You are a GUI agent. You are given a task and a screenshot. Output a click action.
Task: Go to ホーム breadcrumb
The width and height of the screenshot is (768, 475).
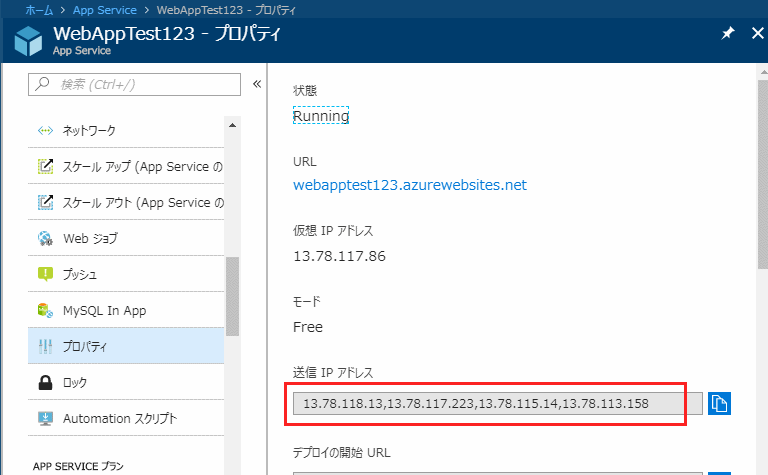39,10
